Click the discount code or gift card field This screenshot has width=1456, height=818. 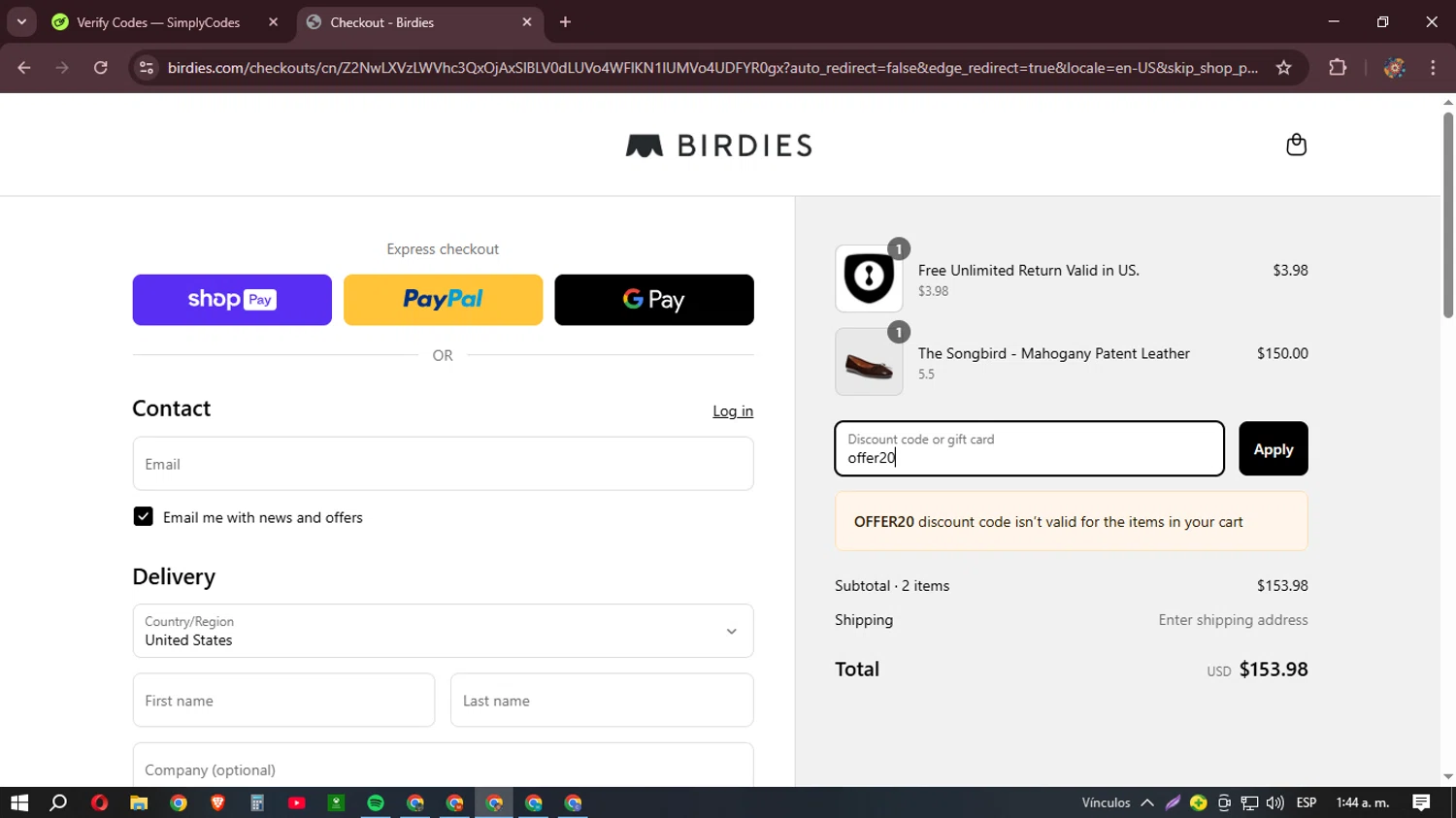(x=1029, y=449)
